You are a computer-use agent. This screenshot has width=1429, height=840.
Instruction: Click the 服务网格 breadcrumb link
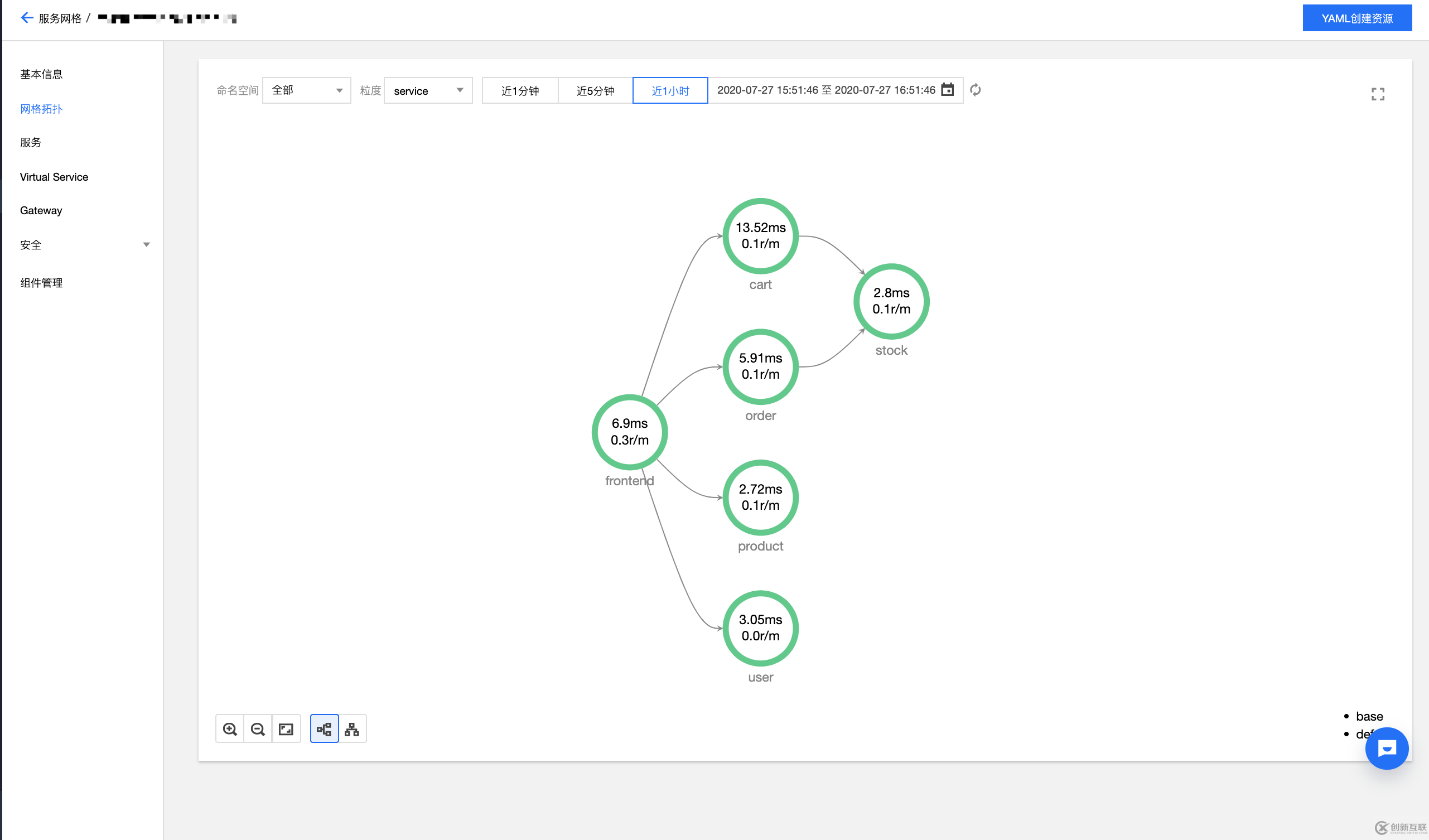pos(60,18)
